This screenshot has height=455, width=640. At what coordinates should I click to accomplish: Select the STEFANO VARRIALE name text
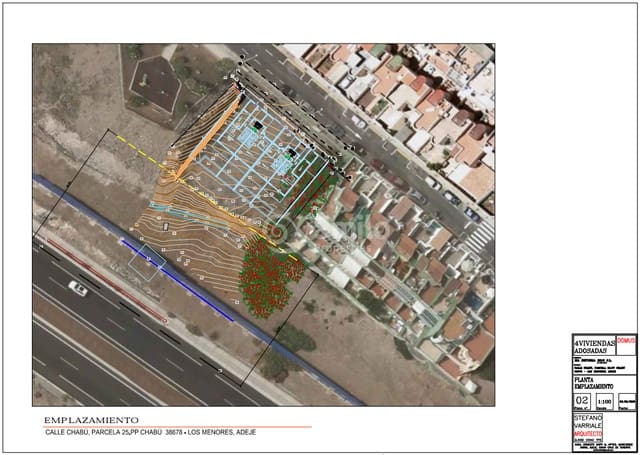(x=590, y=424)
